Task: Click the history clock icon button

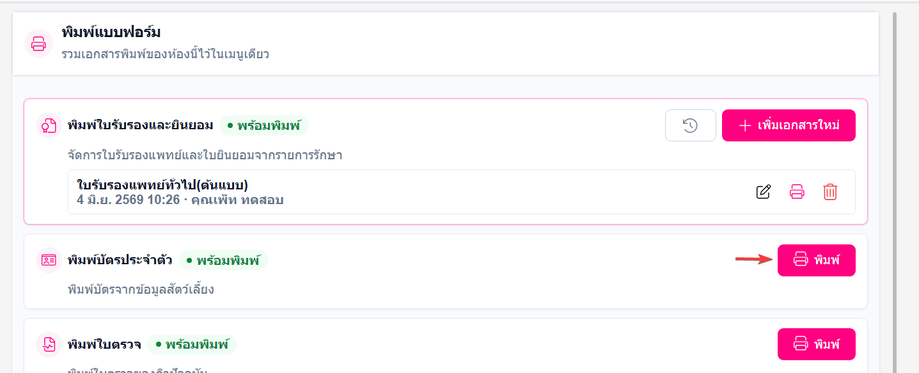Action: tap(690, 126)
